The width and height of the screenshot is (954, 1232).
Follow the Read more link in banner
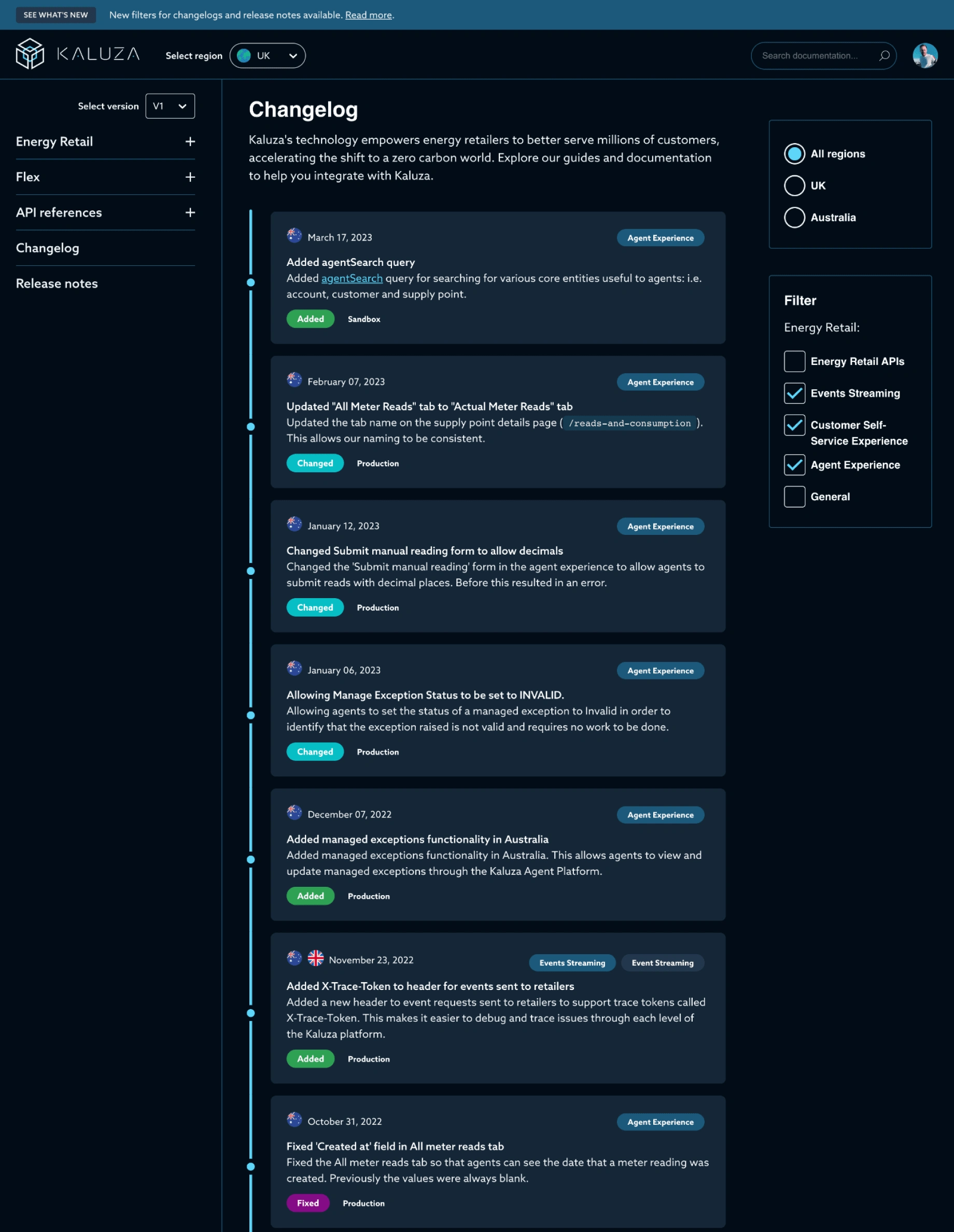point(368,15)
